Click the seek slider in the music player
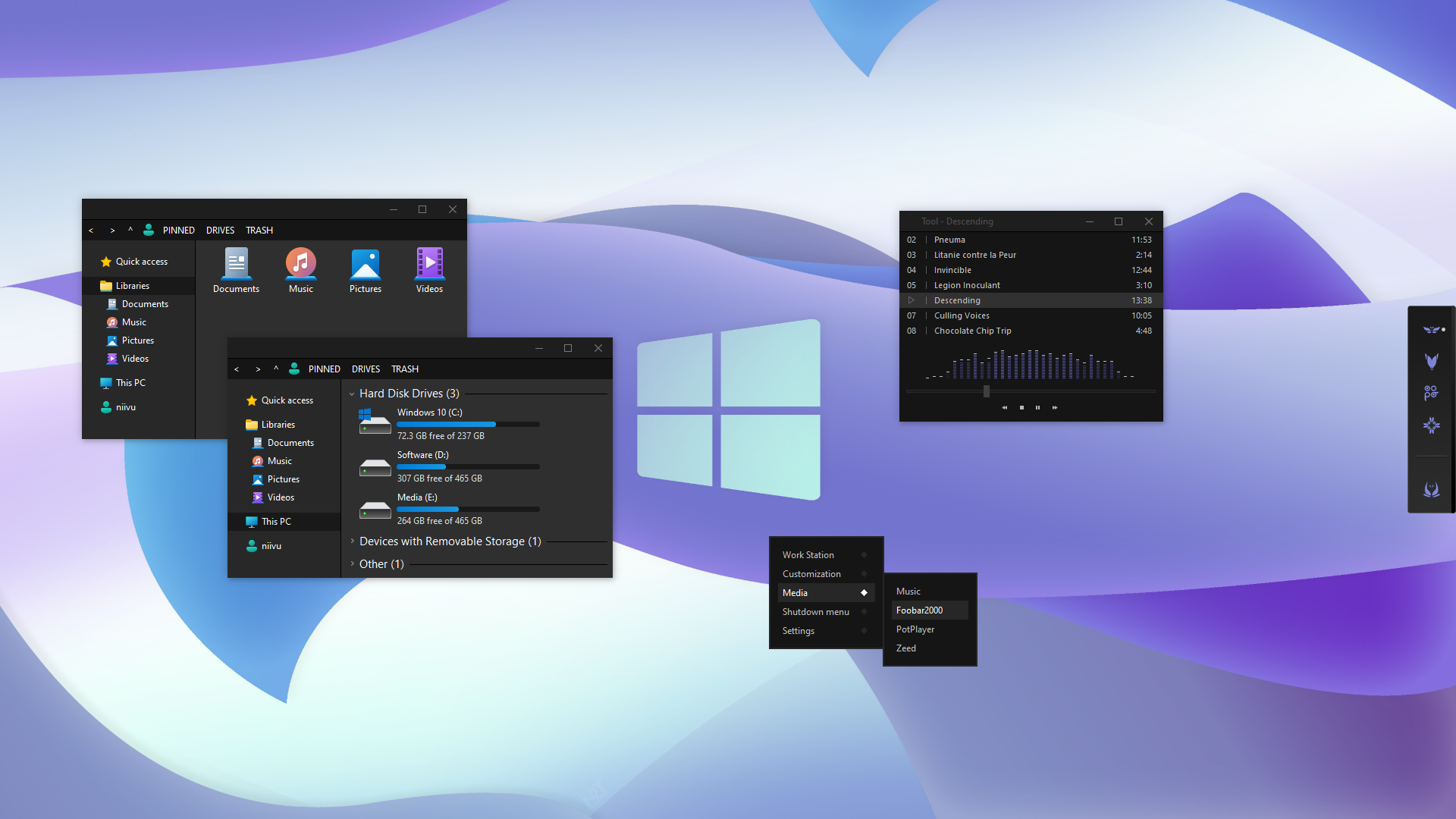The image size is (1456, 819). coord(986,391)
